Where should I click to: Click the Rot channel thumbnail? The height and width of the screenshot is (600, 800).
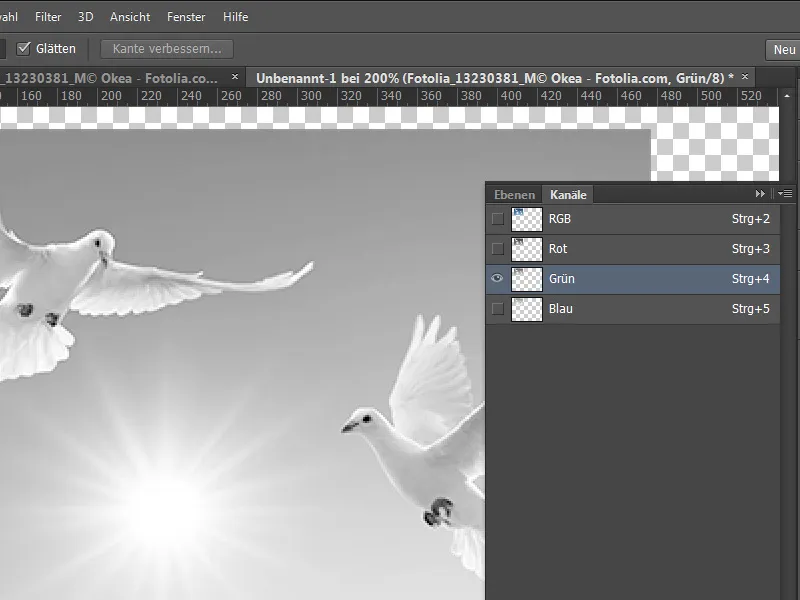pos(527,249)
